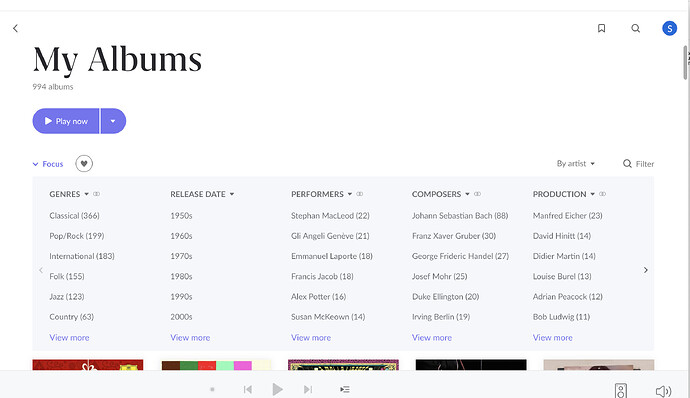
Task: Open the user profile avatar S
Action: [x=669, y=29]
